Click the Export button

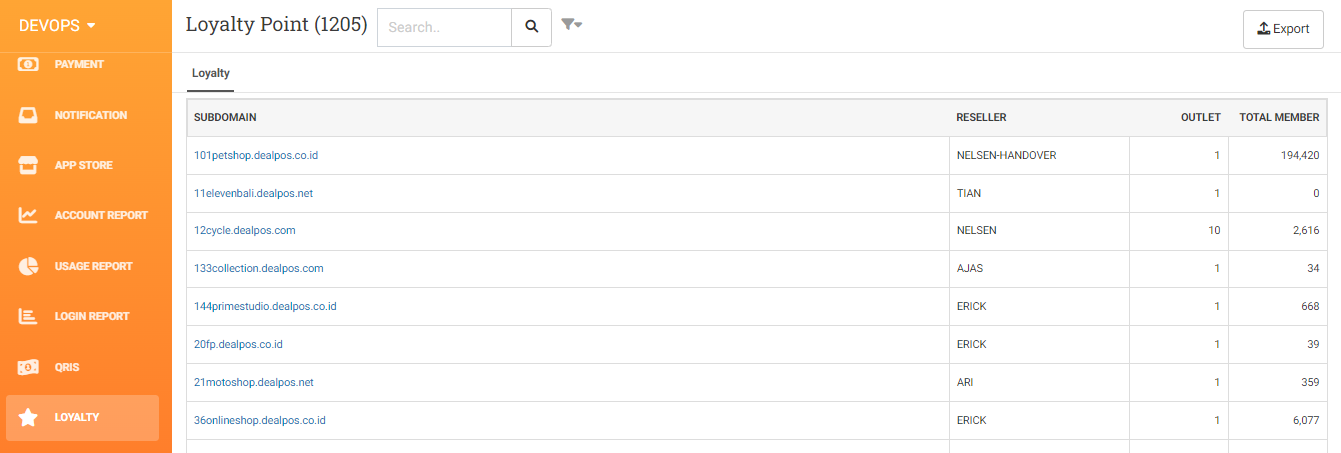point(1283,29)
